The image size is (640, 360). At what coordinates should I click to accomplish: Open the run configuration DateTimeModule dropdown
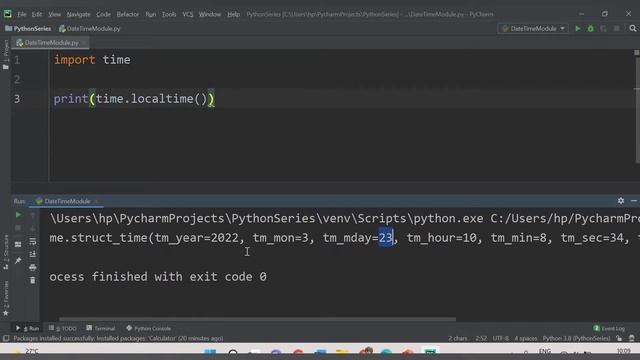click(533, 29)
